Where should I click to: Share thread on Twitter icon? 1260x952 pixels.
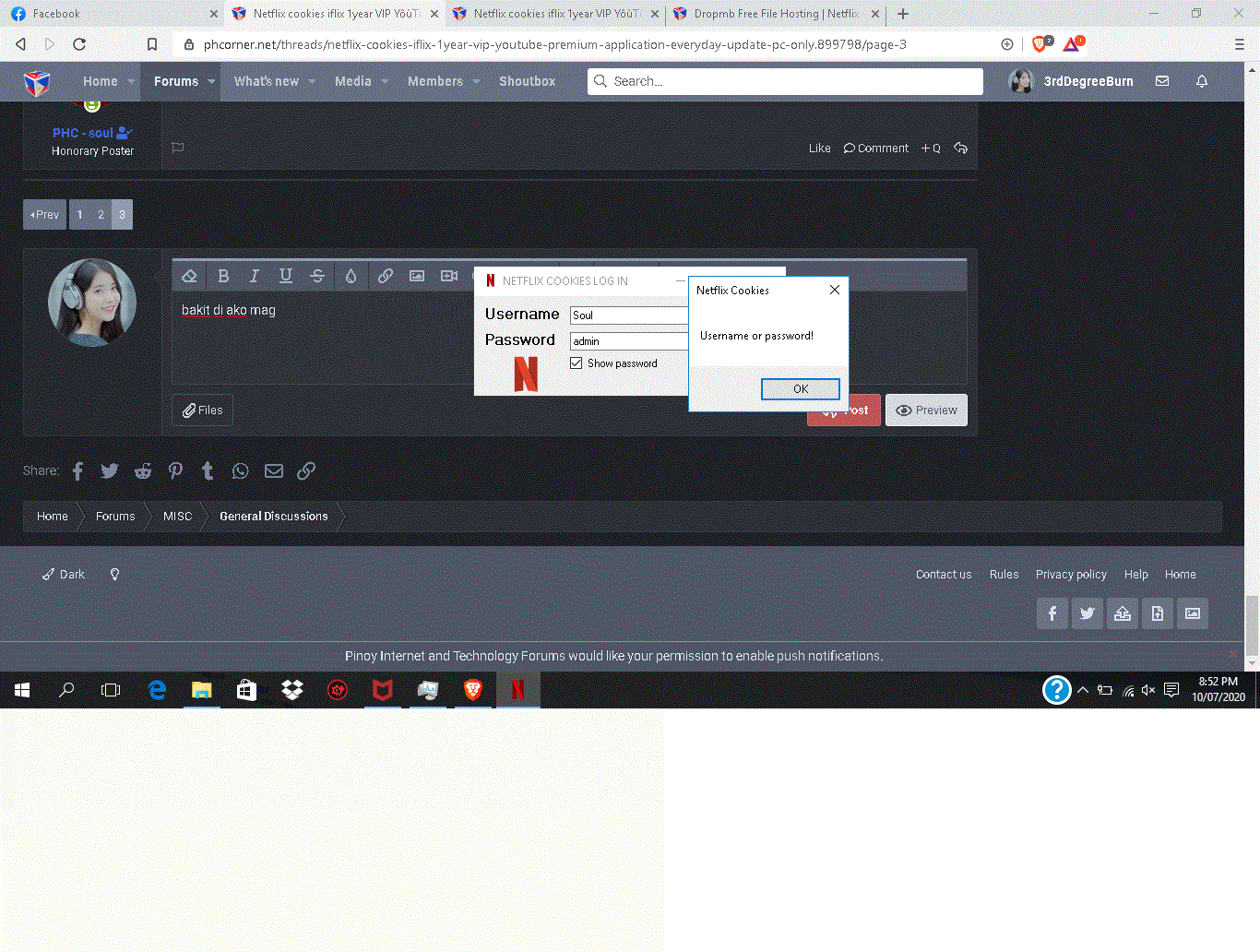[x=110, y=471]
